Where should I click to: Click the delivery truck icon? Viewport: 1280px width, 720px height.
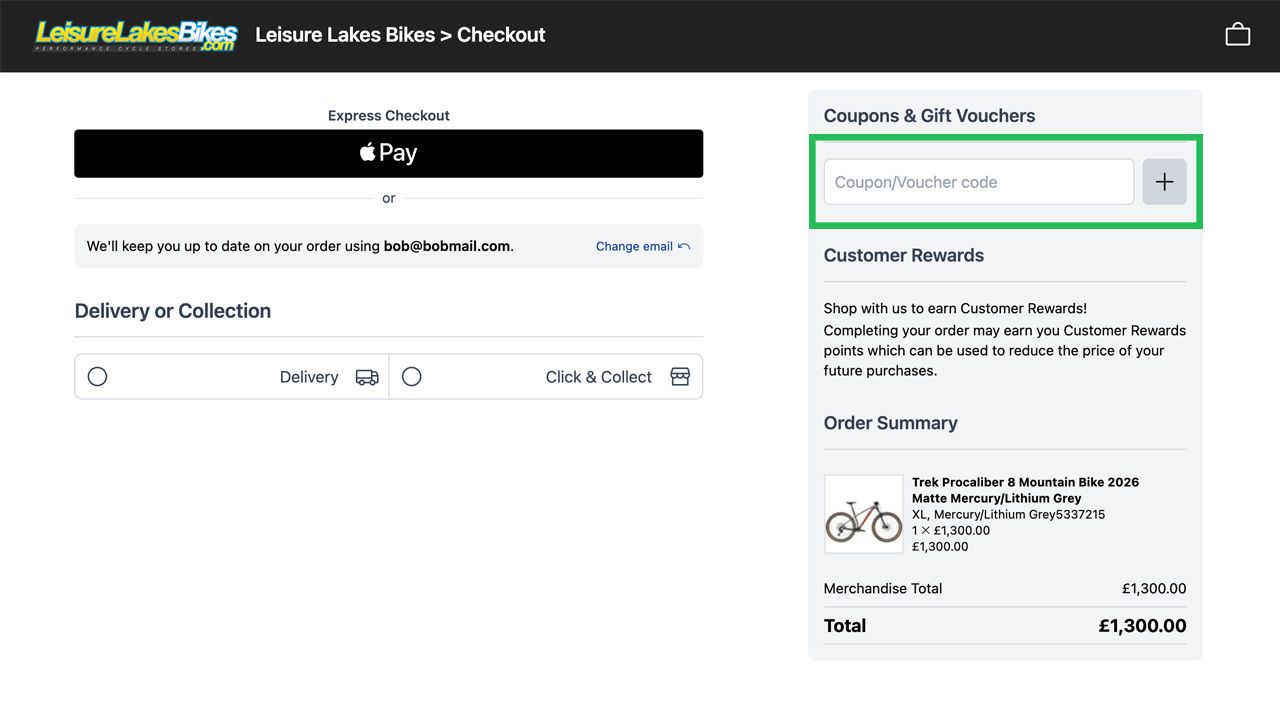[x=367, y=377]
